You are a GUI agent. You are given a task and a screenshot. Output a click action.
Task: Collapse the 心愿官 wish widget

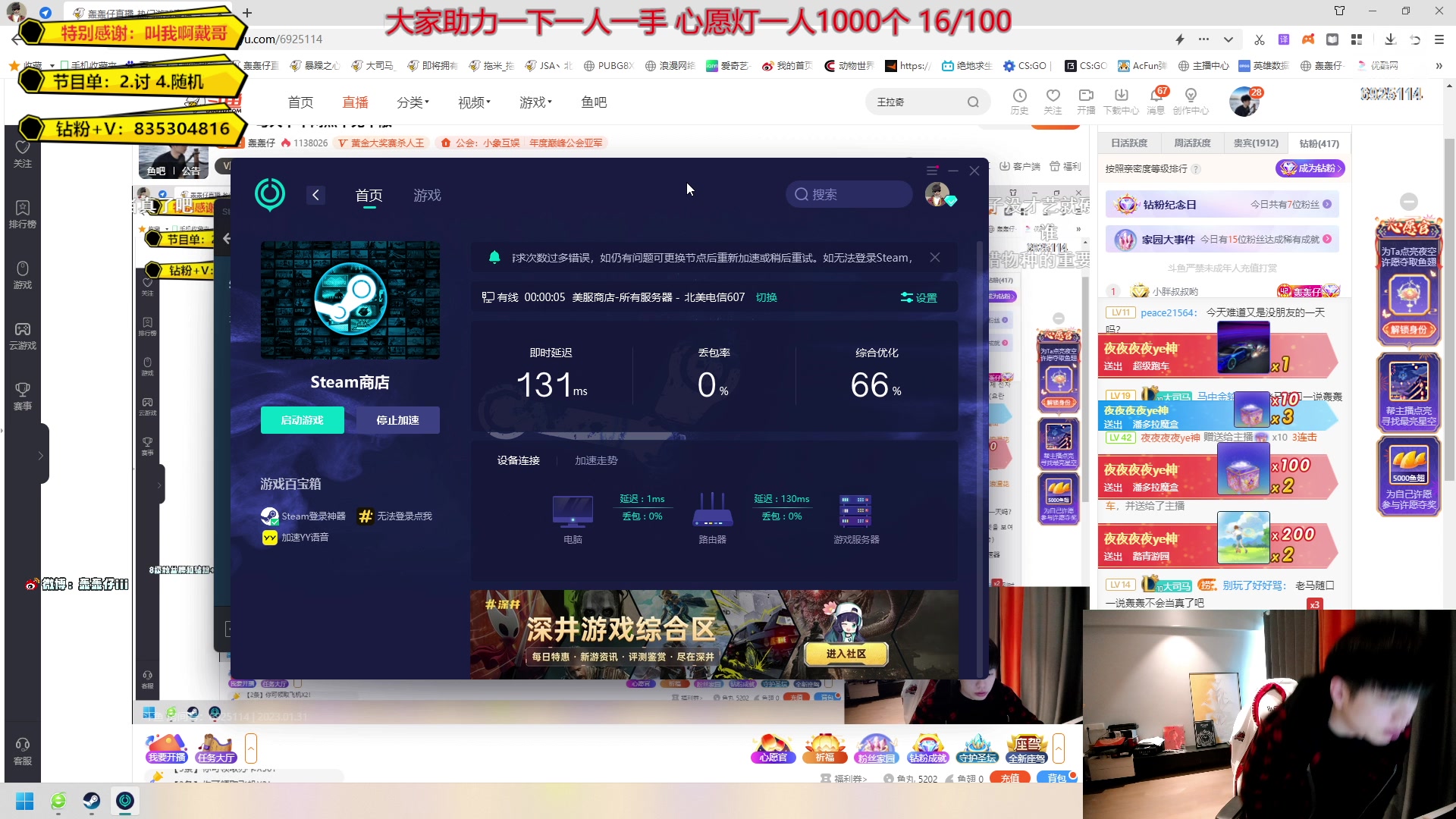point(1409,201)
